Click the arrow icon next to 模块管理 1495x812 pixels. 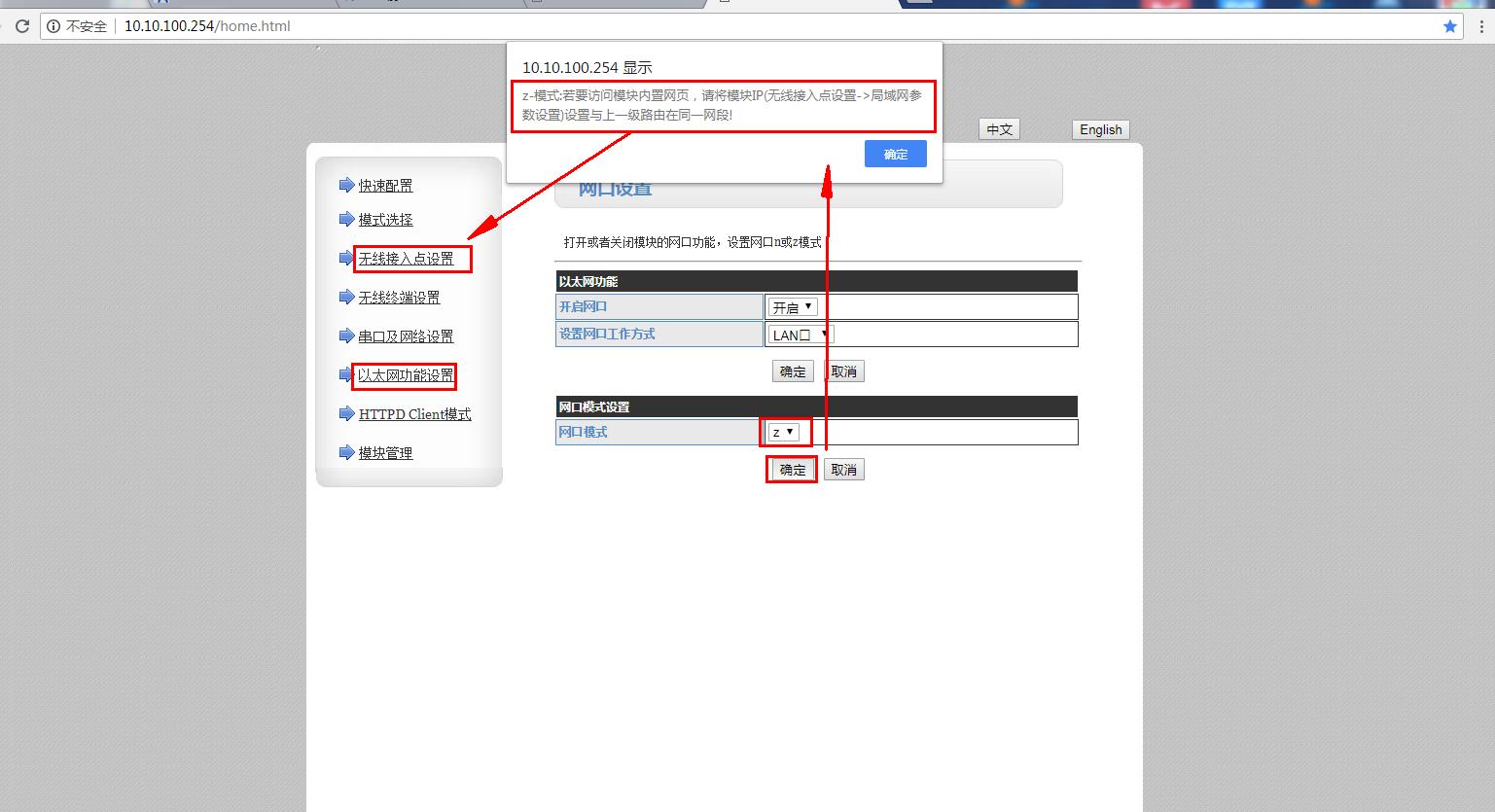tap(345, 452)
